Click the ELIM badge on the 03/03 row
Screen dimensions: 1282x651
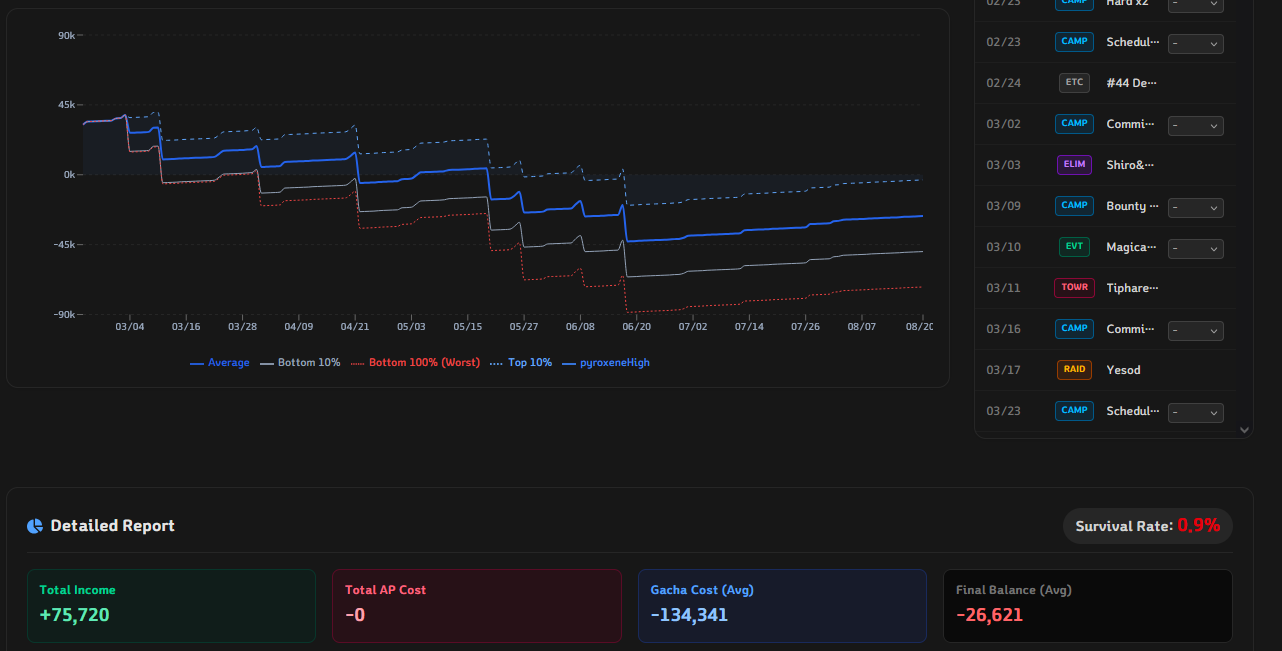1074,165
